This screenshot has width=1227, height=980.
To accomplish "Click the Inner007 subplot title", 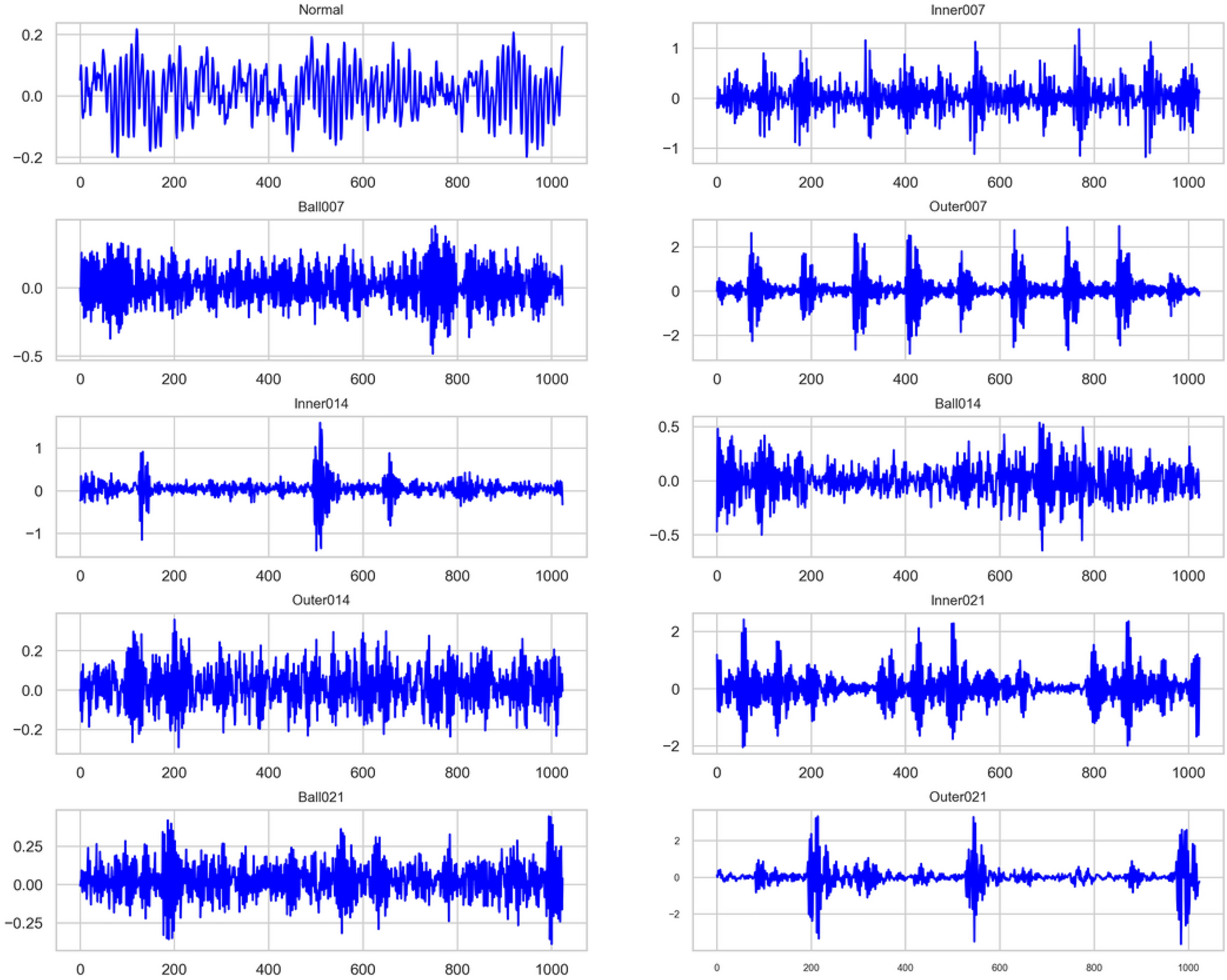I will tap(957, 10).
